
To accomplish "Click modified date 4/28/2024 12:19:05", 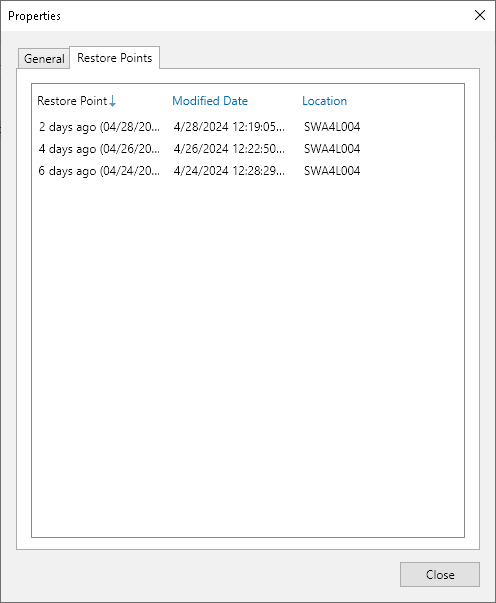I will [x=229, y=127].
